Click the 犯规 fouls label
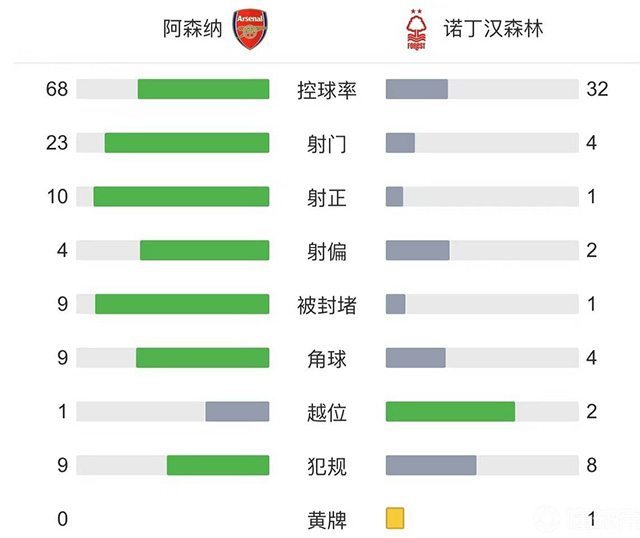The width and height of the screenshot is (640, 538). (x=327, y=465)
